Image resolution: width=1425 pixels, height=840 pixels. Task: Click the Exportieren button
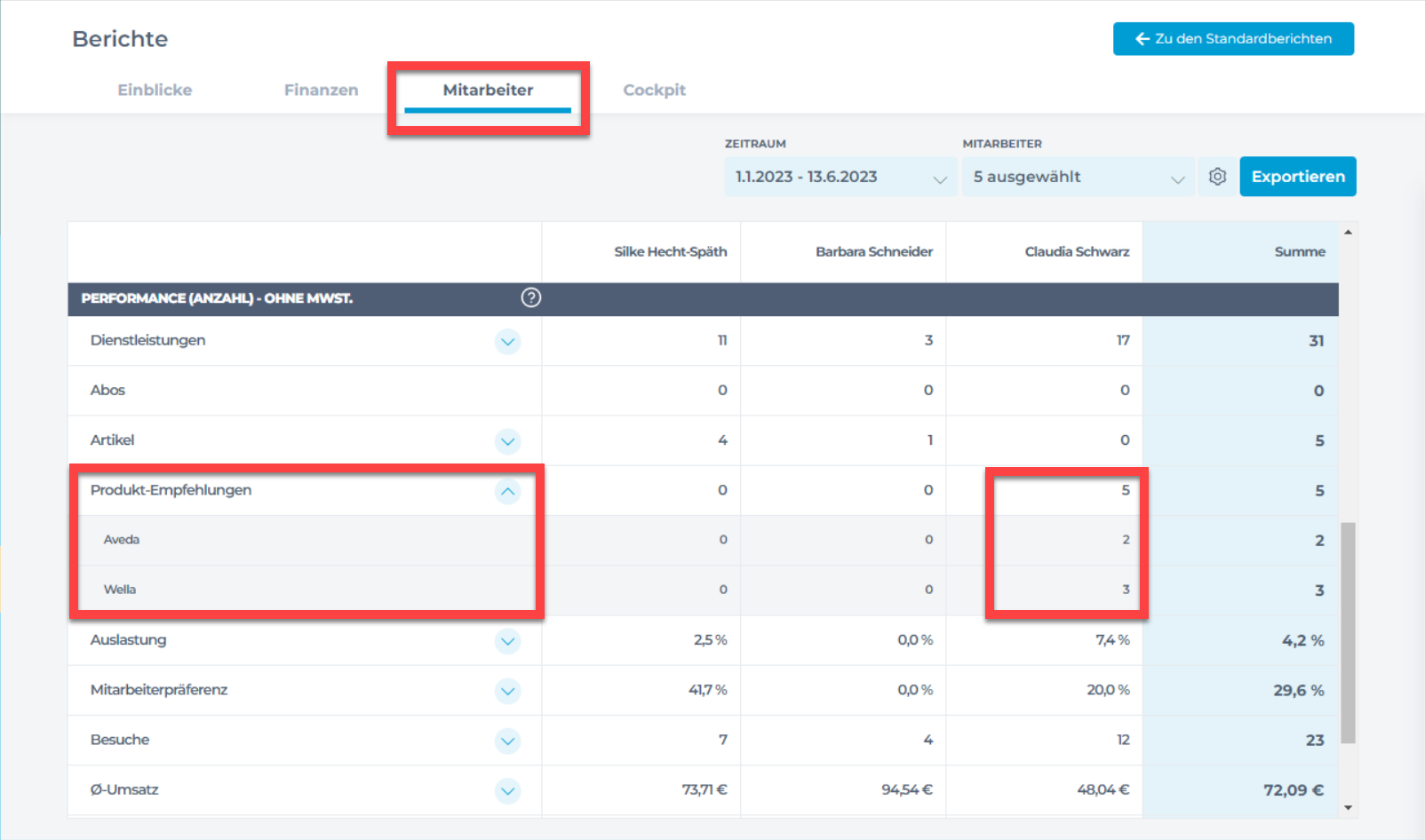[1298, 177]
